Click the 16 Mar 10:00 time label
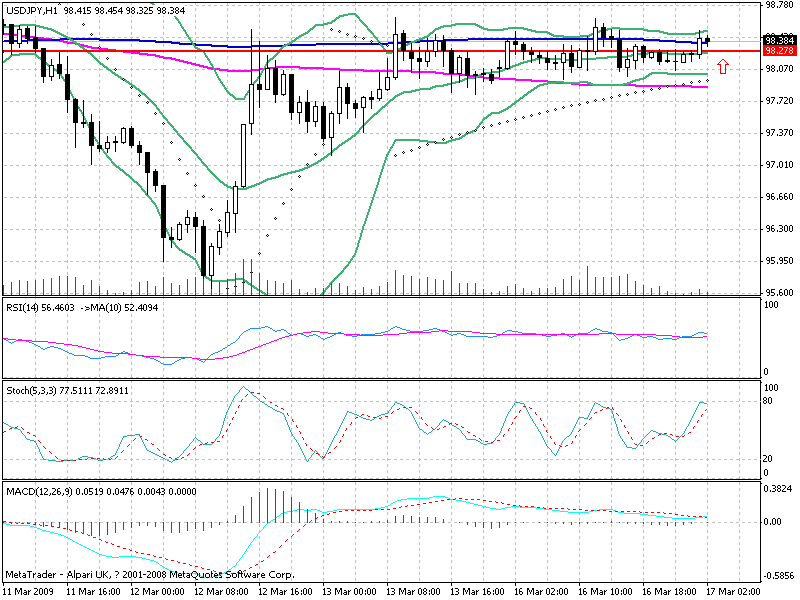Viewport: 800px width, 600px height. tap(606, 591)
